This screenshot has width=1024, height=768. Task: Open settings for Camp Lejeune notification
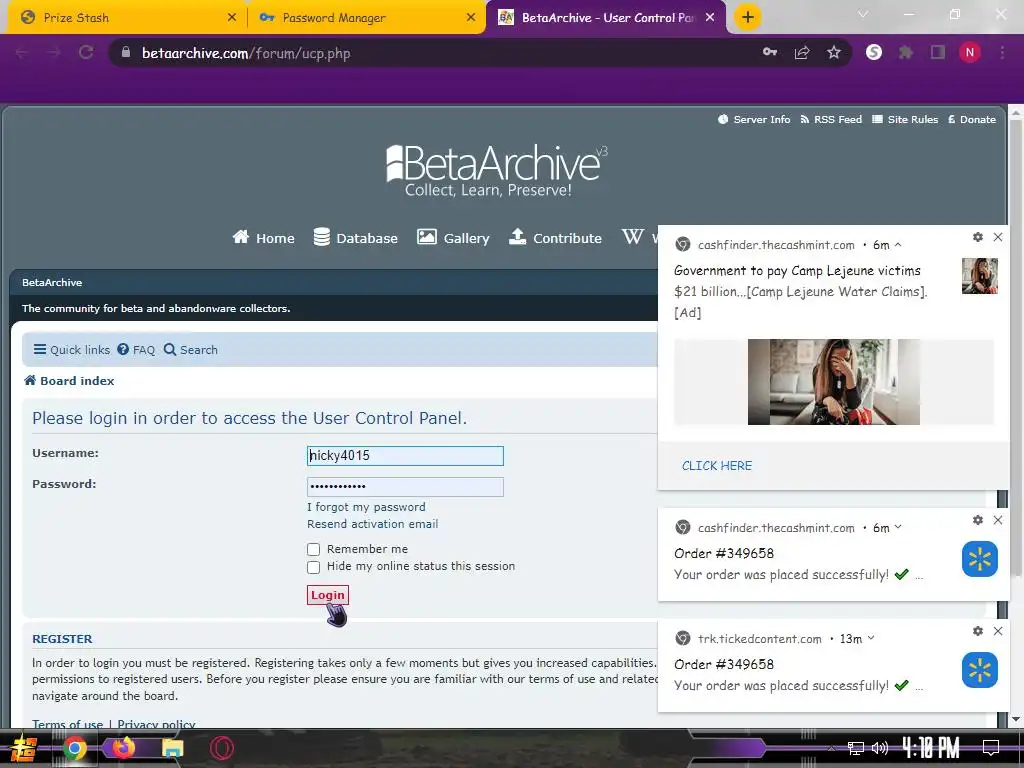coord(978,237)
